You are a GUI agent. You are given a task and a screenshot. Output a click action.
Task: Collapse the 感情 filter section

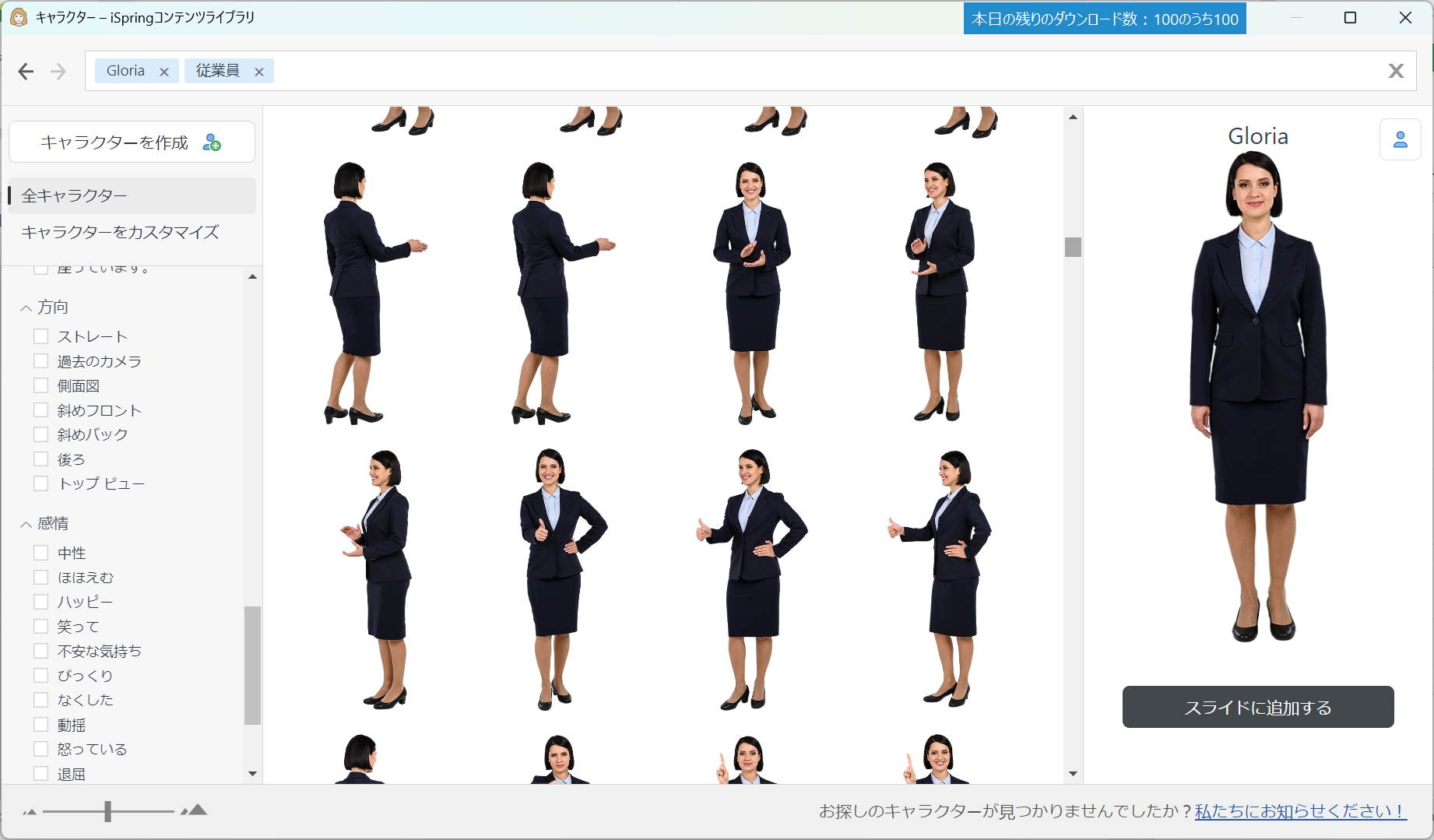25,523
